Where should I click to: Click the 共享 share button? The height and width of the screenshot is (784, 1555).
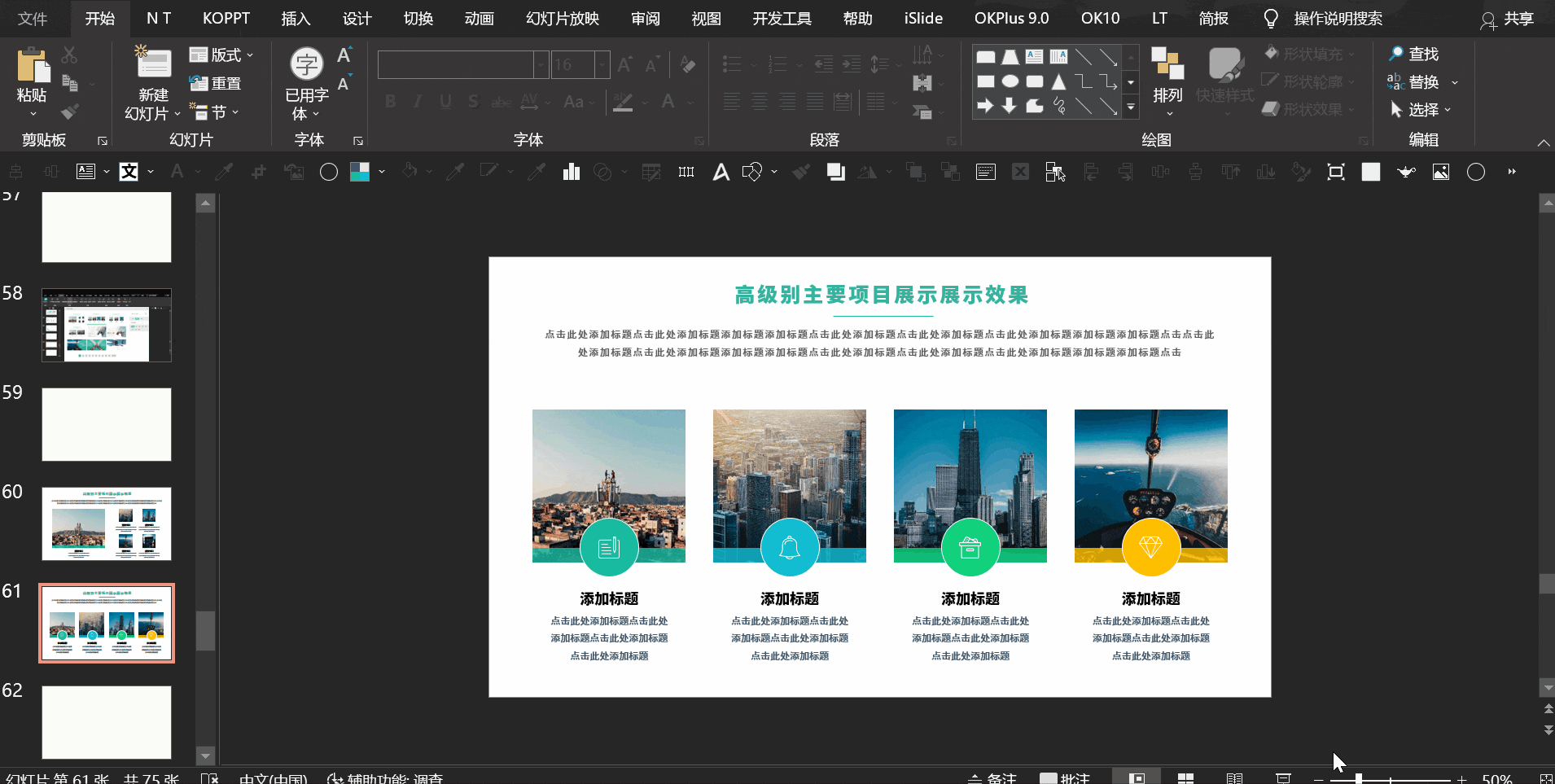point(1508,19)
